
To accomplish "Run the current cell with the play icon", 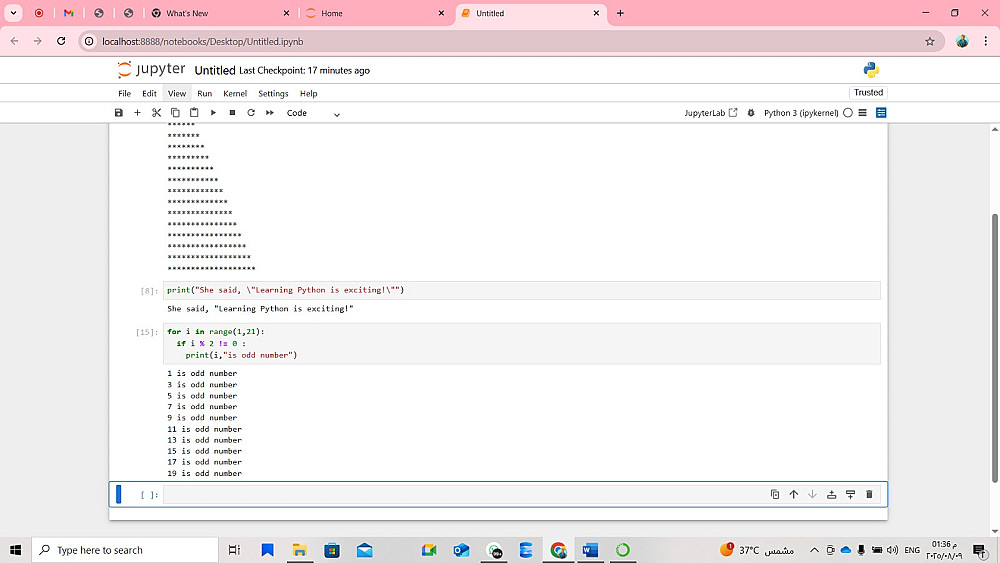I will point(213,113).
